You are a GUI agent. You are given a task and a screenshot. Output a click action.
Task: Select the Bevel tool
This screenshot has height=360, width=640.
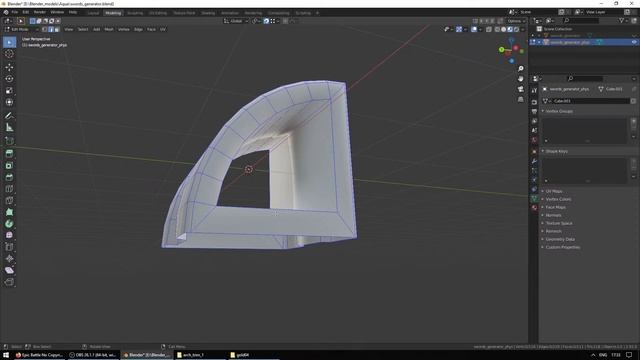9,177
